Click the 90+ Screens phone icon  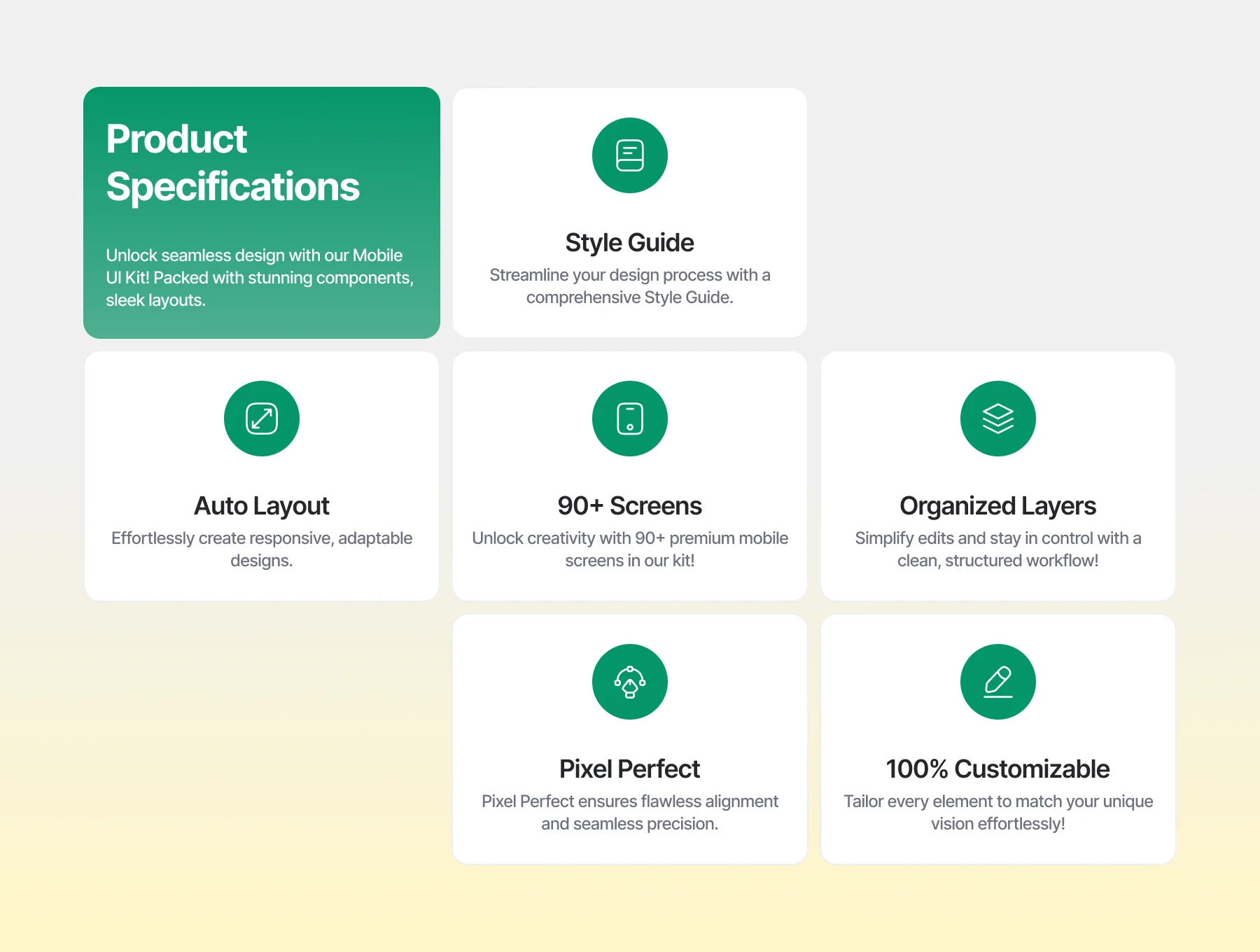(630, 419)
